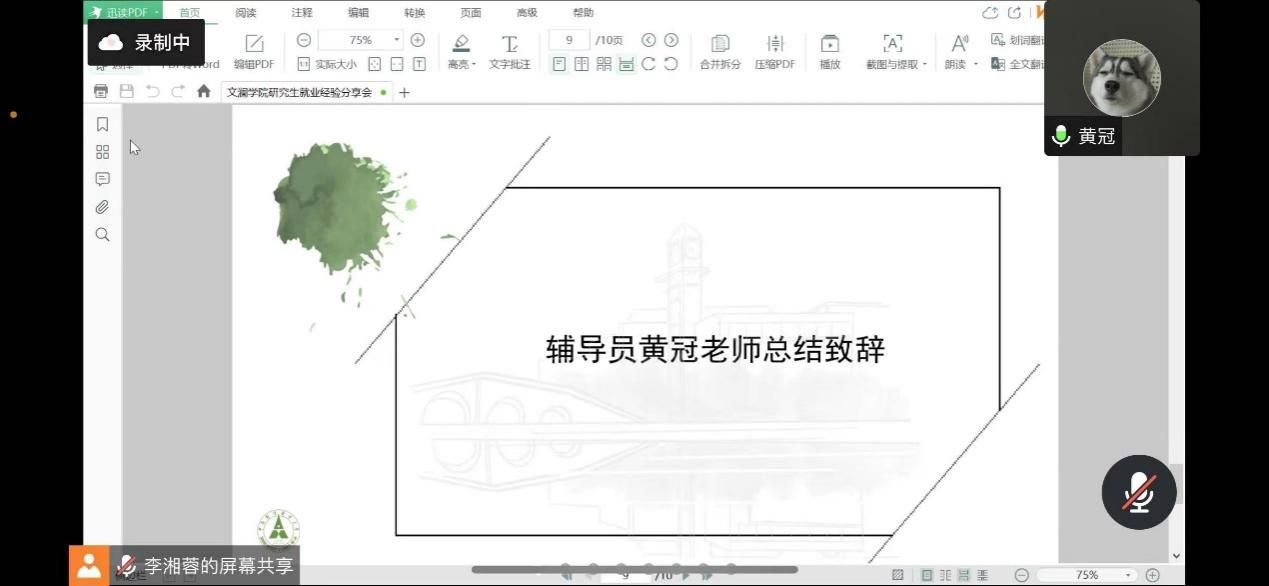This screenshot has height=586, width=1269.
Task: Open the 转换 ribbon tab
Action: click(x=414, y=13)
